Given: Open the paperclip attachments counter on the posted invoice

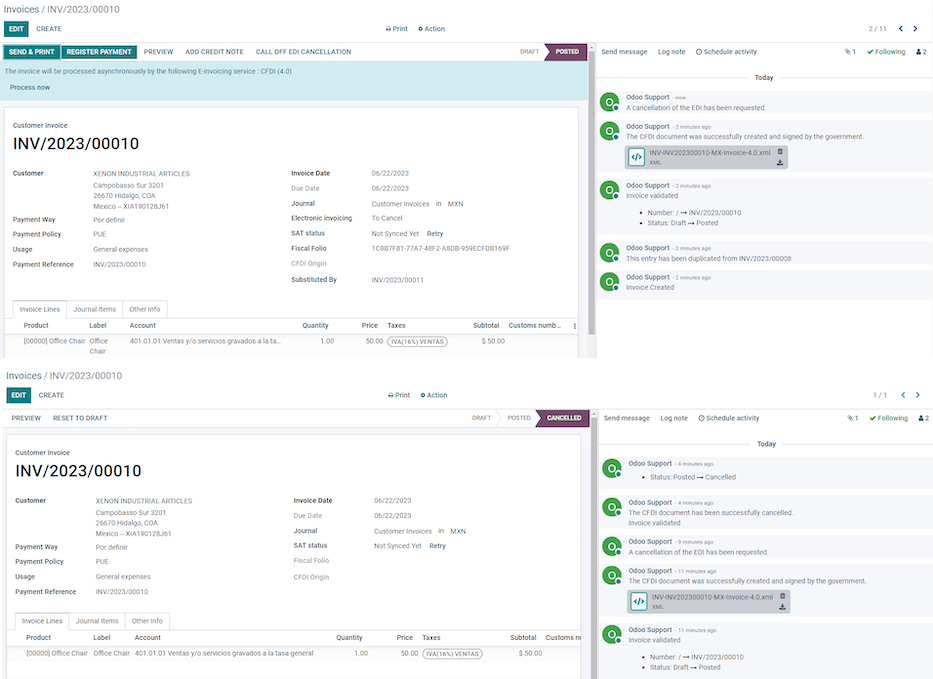Looking at the screenshot, I should coord(850,52).
